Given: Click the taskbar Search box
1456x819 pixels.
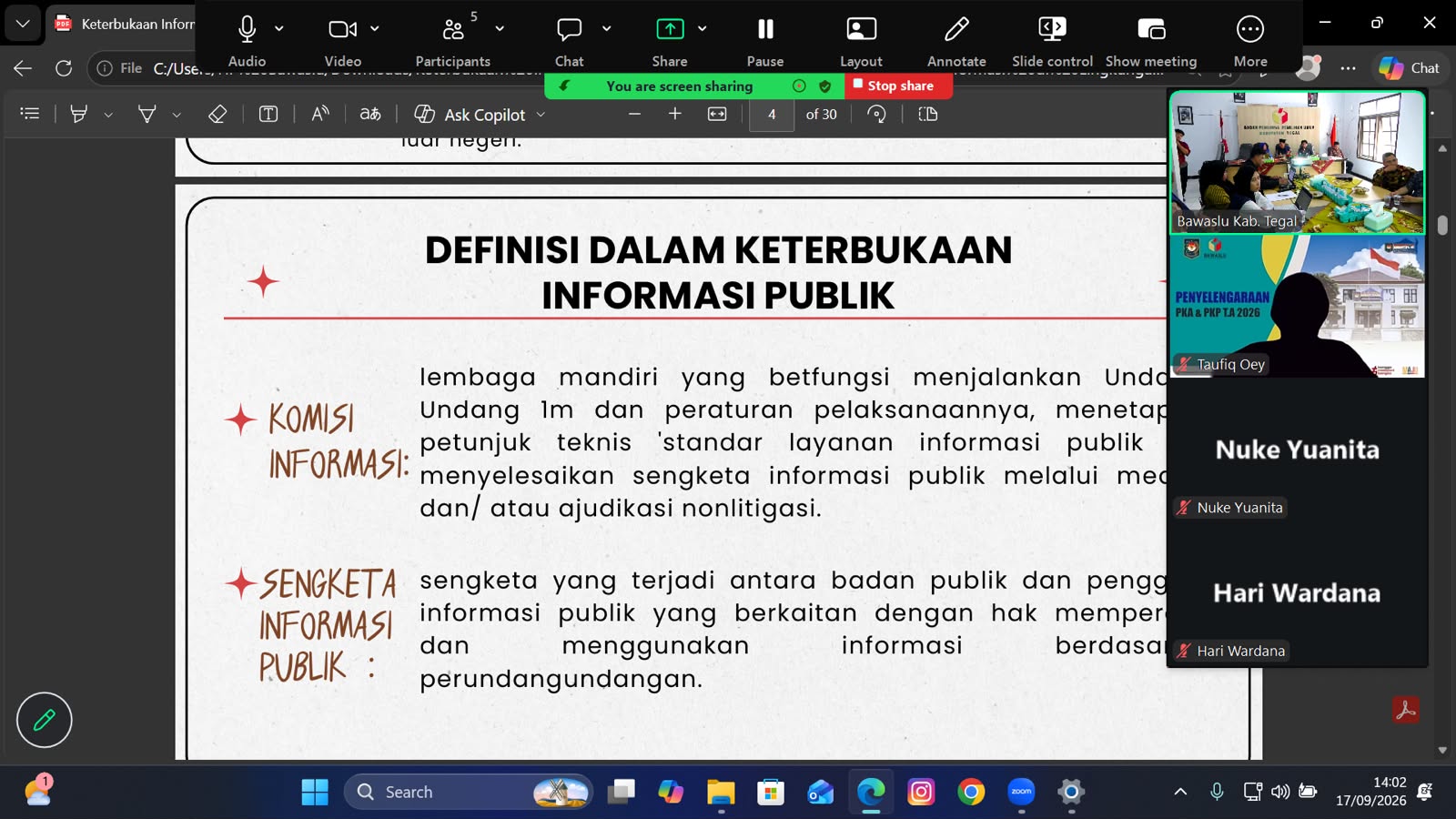Looking at the screenshot, I should (x=469, y=792).
